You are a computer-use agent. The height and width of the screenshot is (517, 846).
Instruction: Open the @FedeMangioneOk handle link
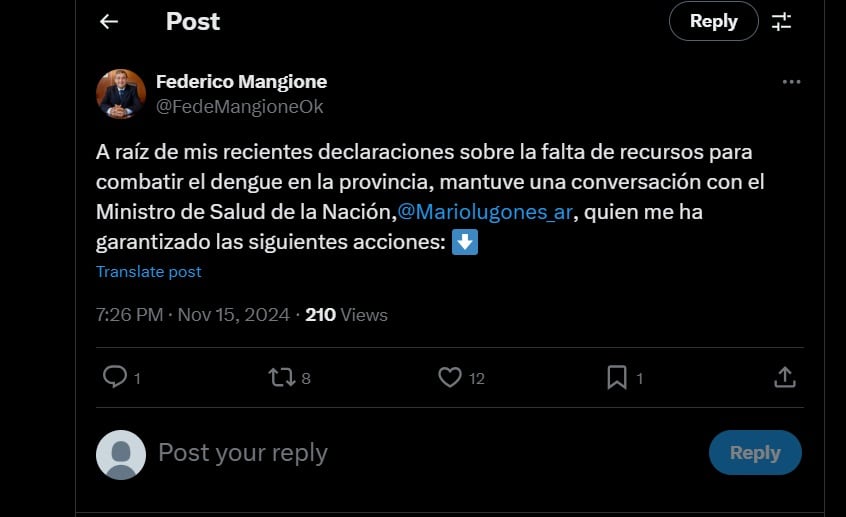tap(239, 106)
